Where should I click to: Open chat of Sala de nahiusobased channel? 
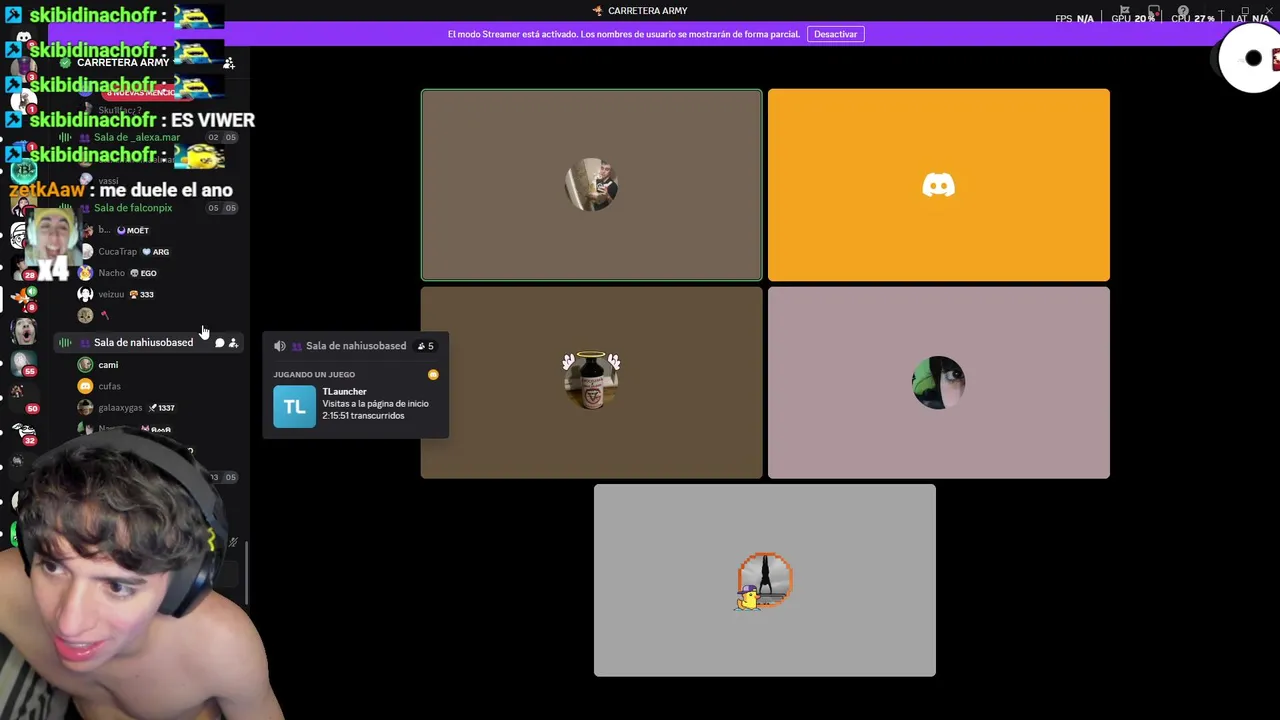[x=220, y=343]
